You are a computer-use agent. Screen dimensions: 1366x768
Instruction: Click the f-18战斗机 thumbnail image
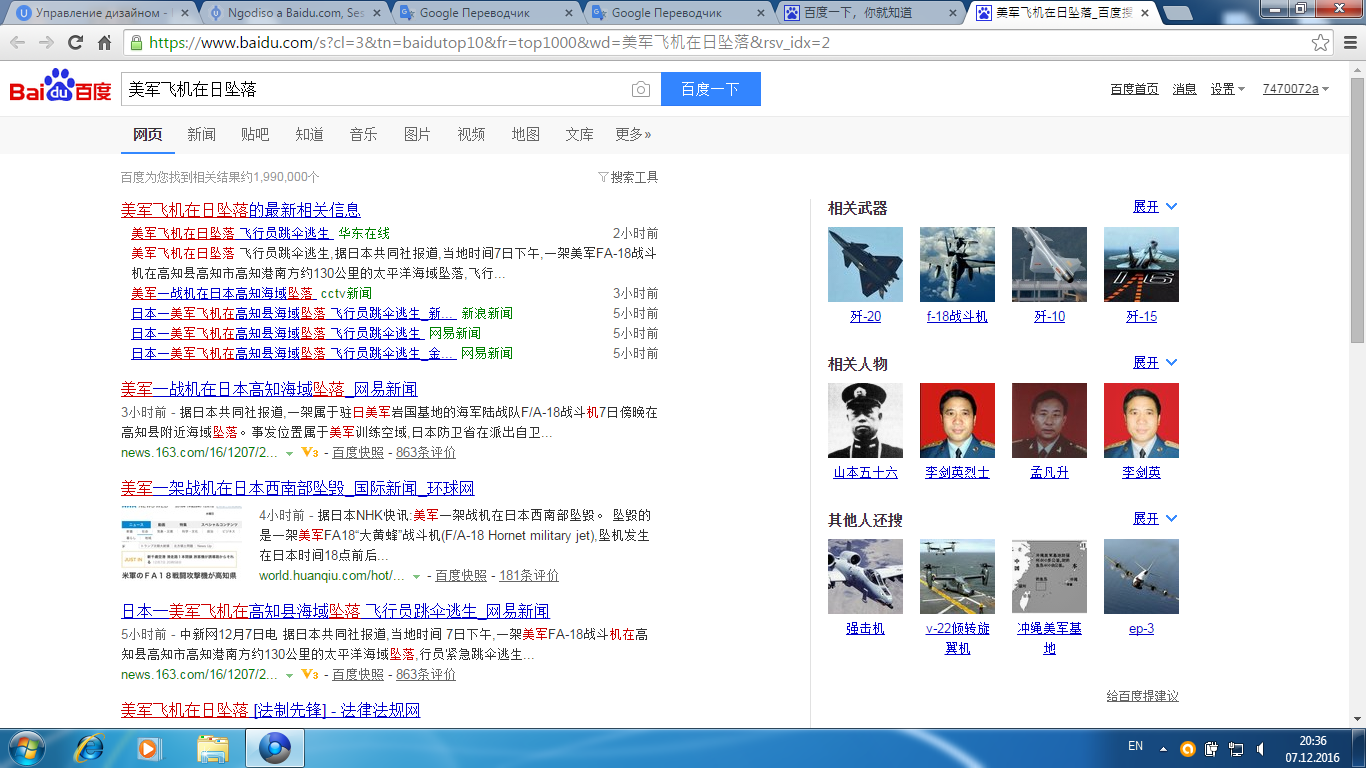pyautogui.click(x=957, y=264)
